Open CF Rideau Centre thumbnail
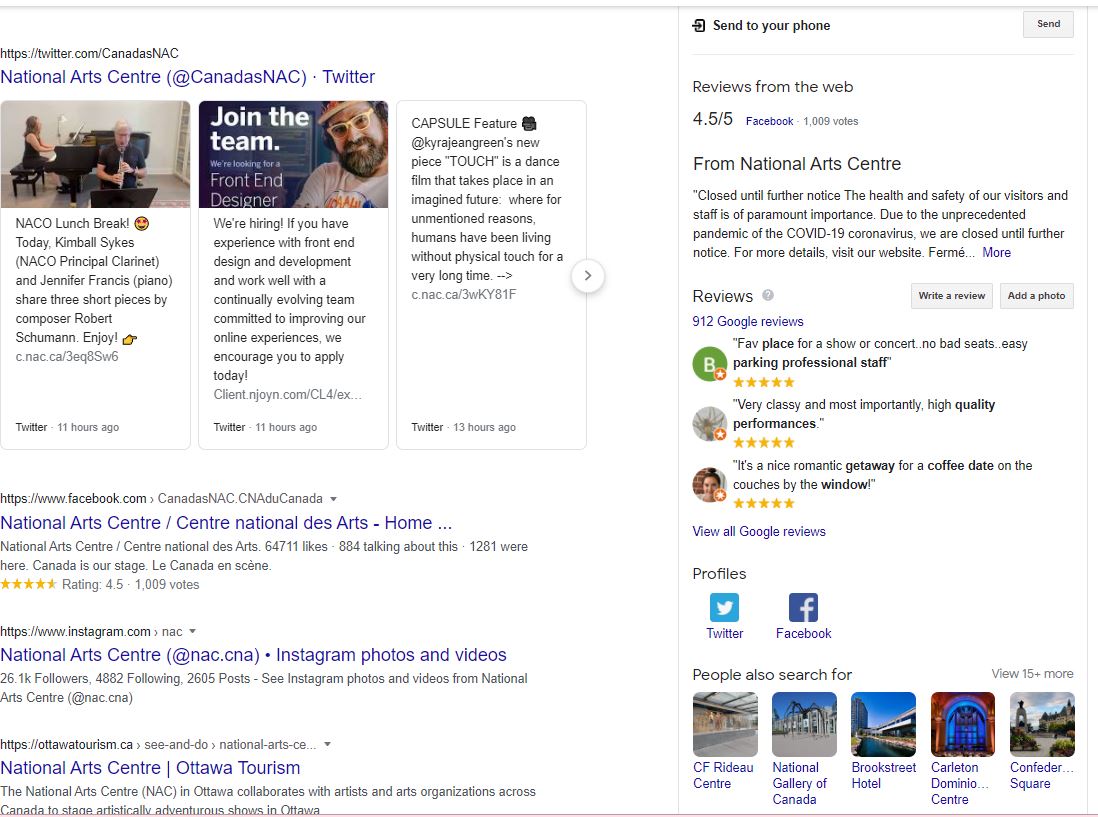Image resolution: width=1098 pixels, height=817 pixels. pos(725,725)
